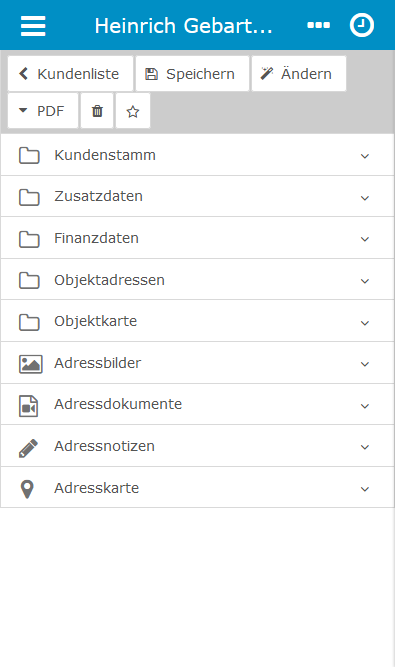Screen dimensions: 395x667
Task: Expand the Objektkarte section chevron
Action: [x=364, y=323]
